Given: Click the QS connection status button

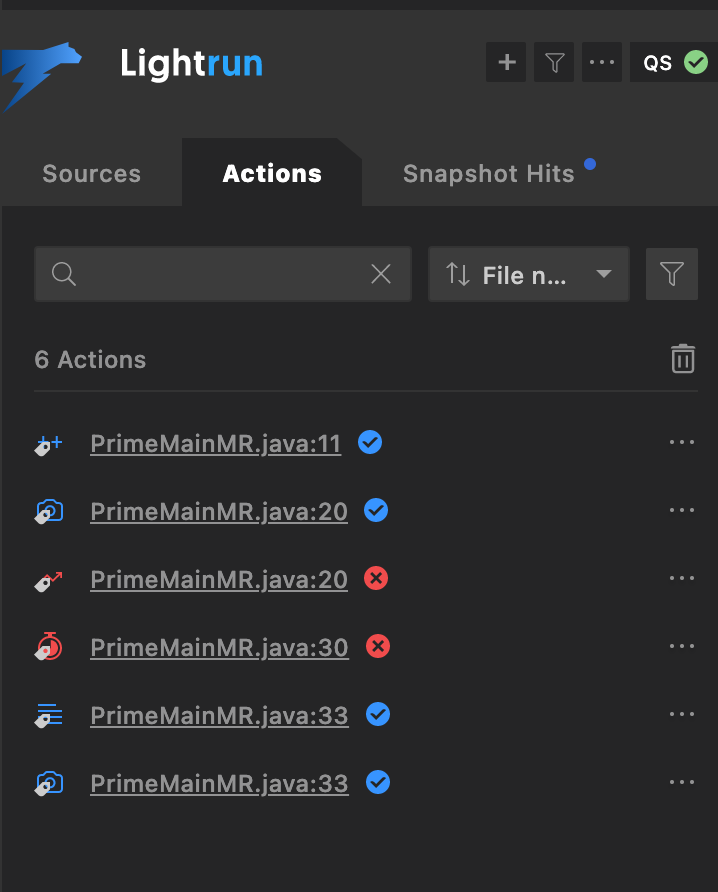Looking at the screenshot, I should coord(673,63).
